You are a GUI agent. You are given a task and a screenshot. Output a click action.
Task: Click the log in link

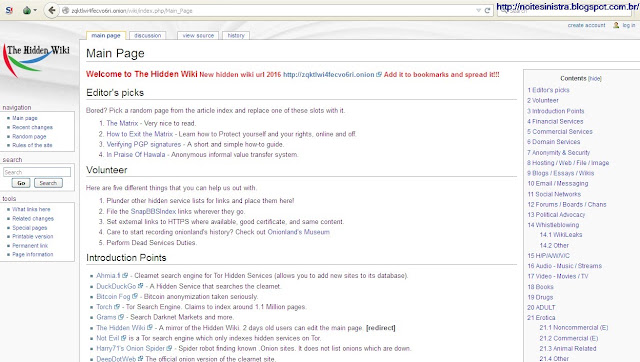629,25
